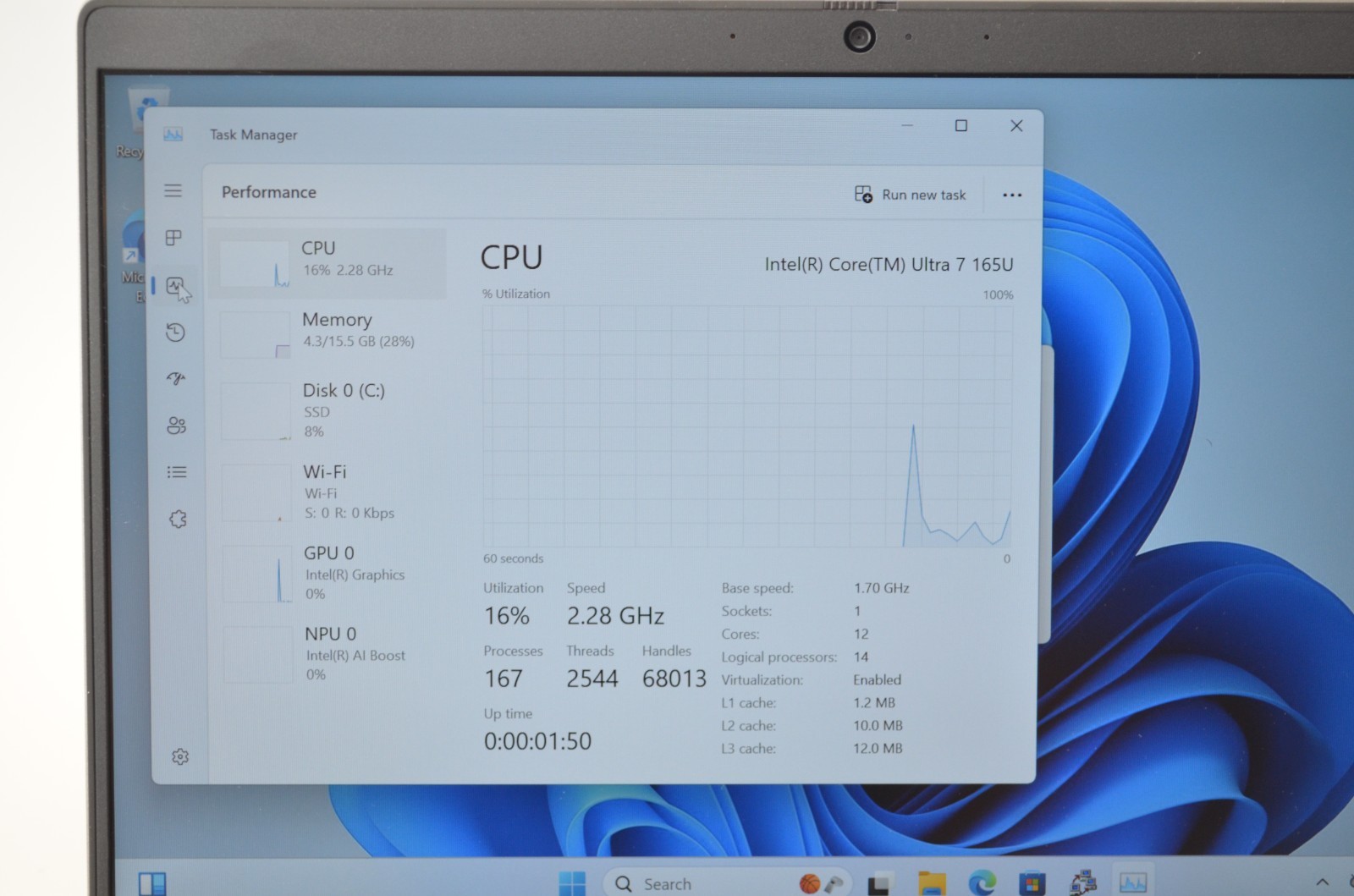Click the Intel(R) Core(TM) Ultra 7 165U label
This screenshot has width=1354, height=896.
[889, 264]
